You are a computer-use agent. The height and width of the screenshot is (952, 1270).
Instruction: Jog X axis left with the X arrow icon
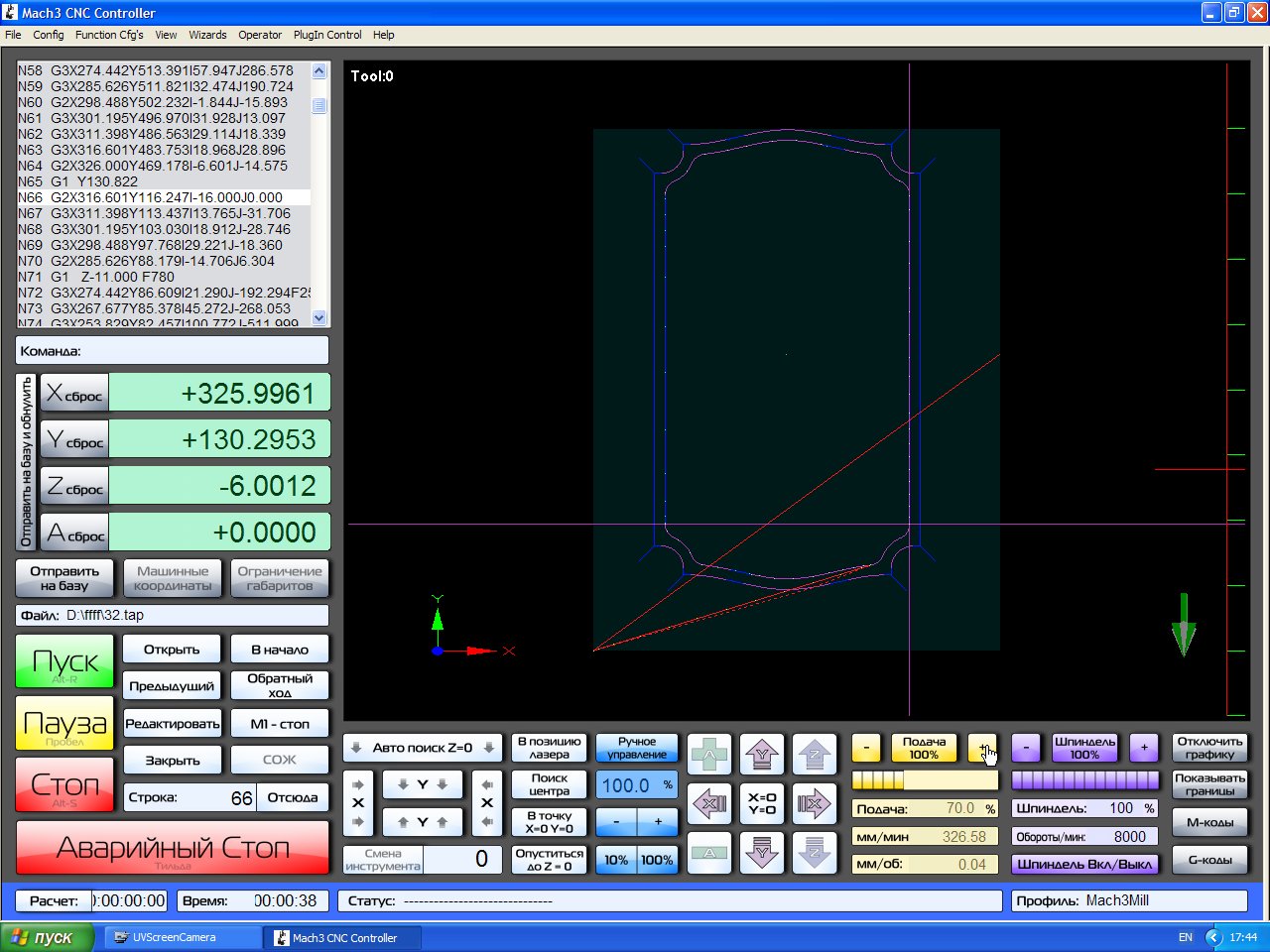point(709,803)
